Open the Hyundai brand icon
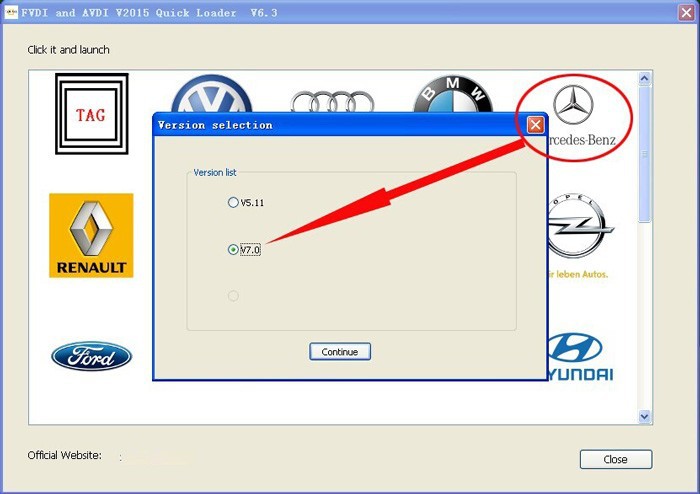 click(580, 357)
